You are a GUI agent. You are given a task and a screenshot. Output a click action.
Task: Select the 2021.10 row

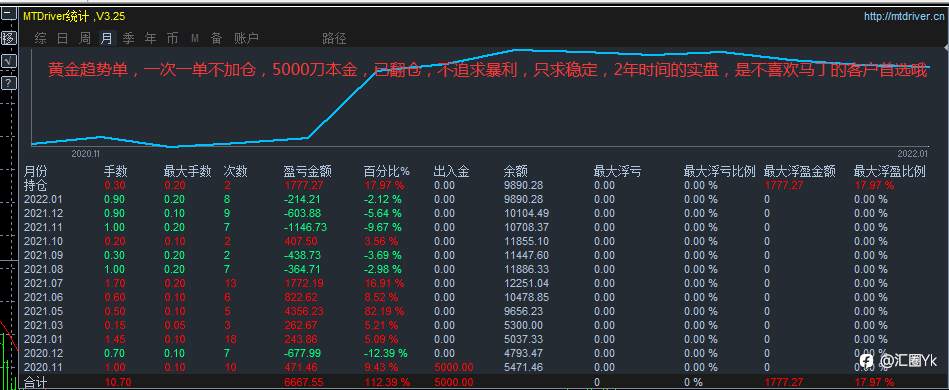tap(474, 241)
